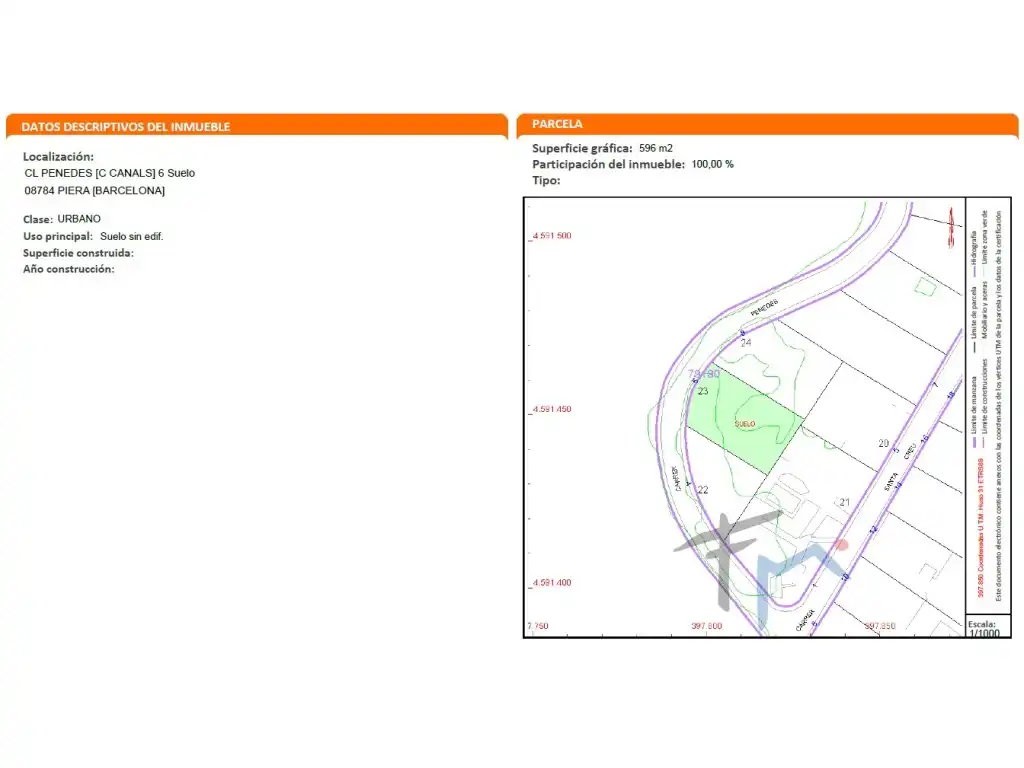
Task: Click the 'Clase:' label
Action: (38, 219)
